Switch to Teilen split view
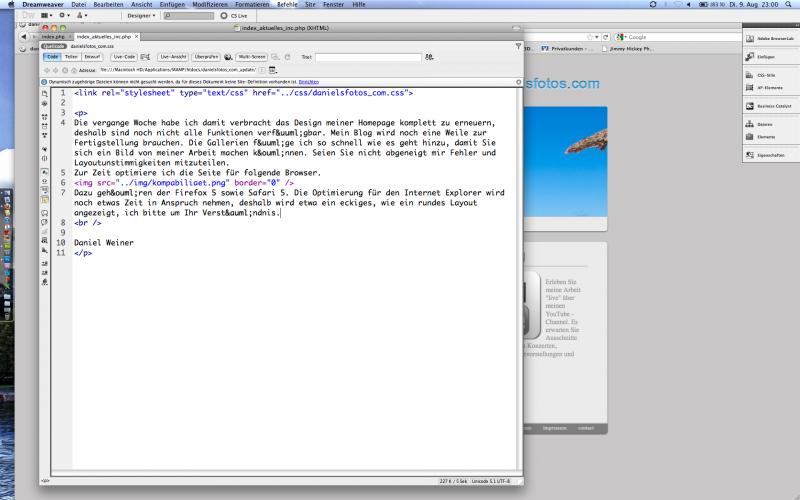 coord(71,57)
